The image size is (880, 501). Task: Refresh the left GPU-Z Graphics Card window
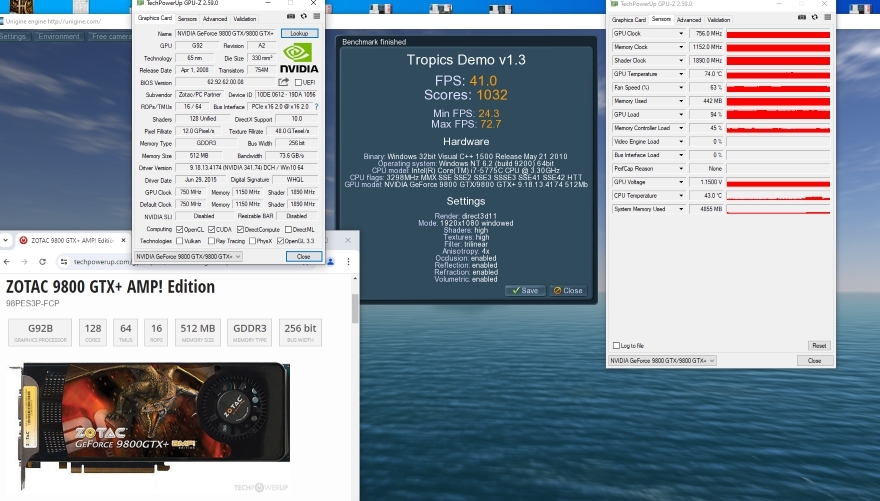[304, 17]
